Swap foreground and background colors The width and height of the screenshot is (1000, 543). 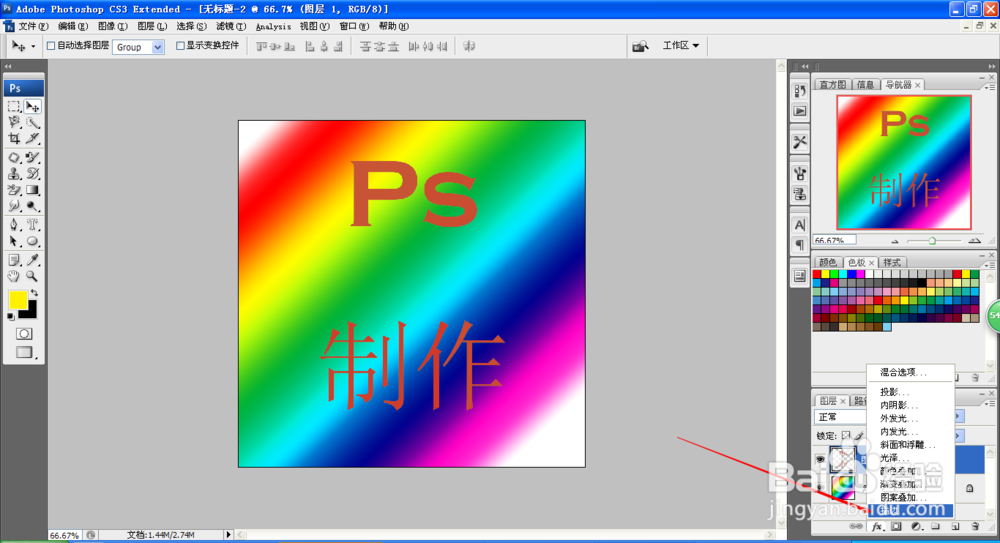[x=34, y=293]
